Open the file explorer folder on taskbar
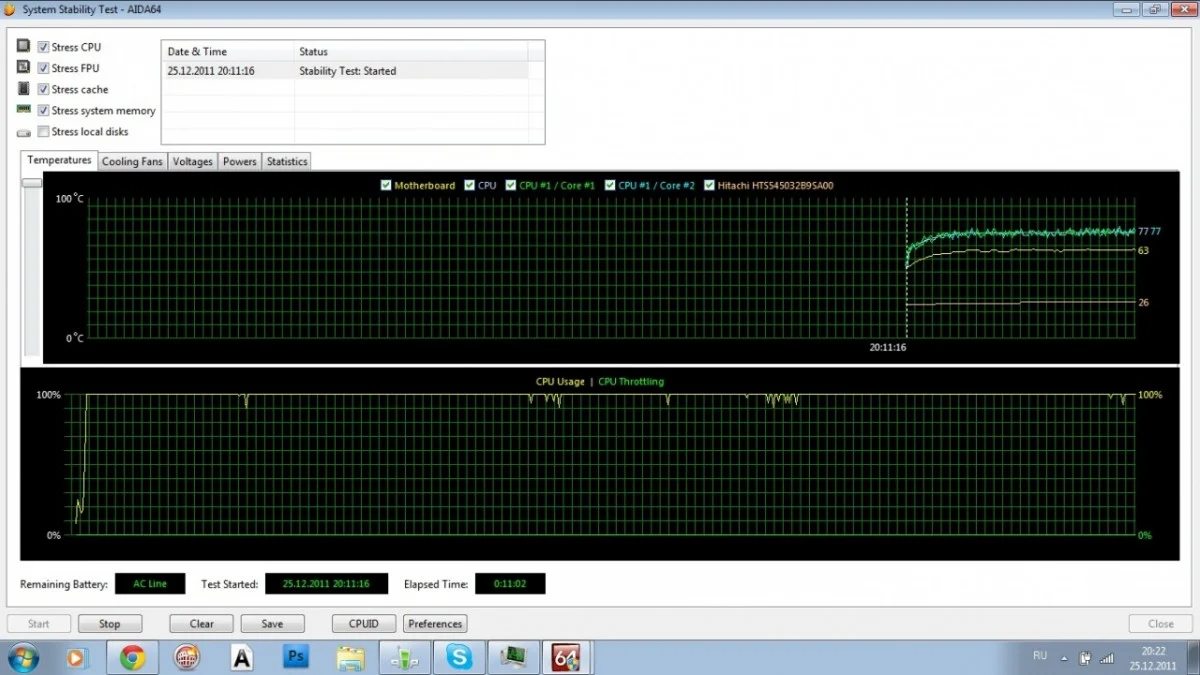1200x675 pixels. [351, 658]
